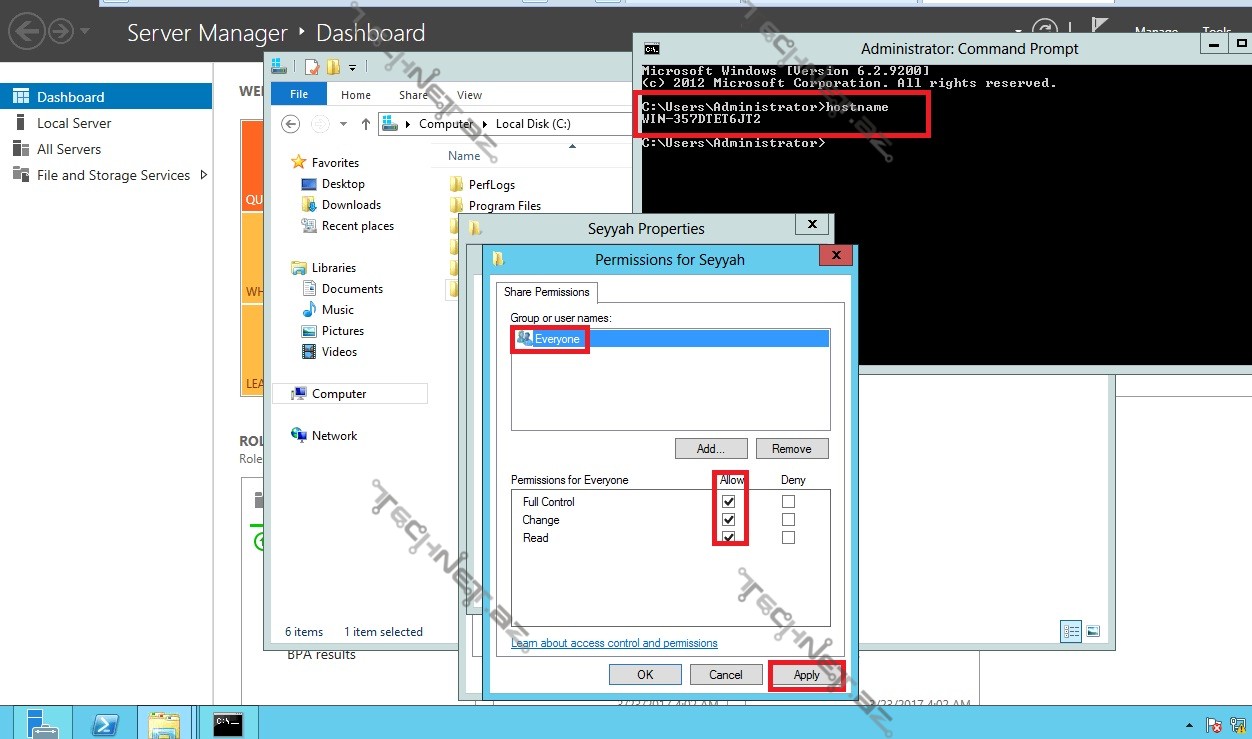The width and height of the screenshot is (1252, 739).
Task: Switch to large icons view button
Action: click(1093, 631)
